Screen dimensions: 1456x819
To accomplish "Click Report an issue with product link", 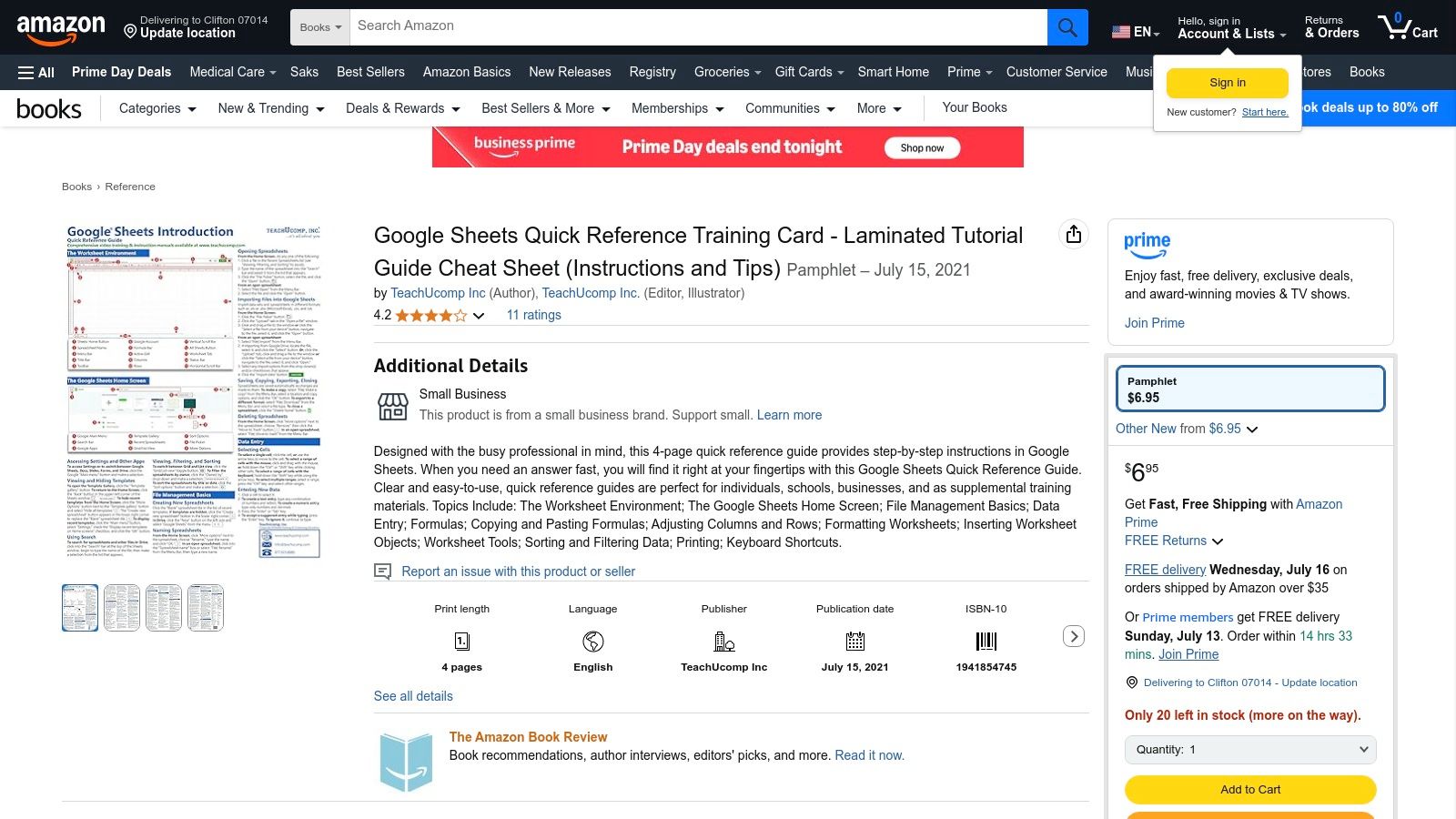I will (x=519, y=571).
